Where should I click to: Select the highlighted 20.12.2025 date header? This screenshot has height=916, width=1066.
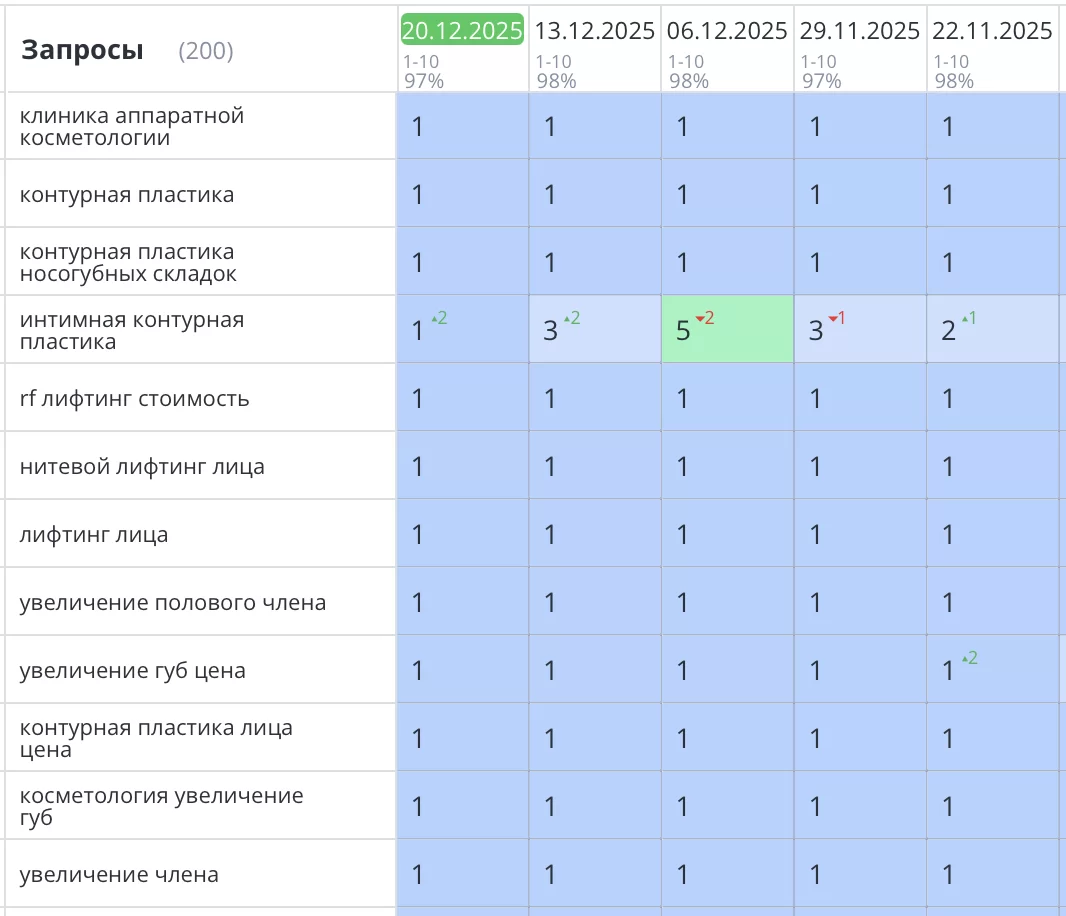pos(462,30)
